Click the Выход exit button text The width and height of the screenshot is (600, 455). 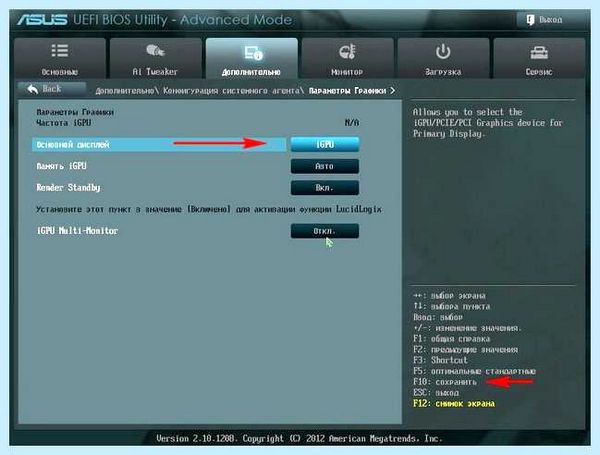click(x=551, y=20)
